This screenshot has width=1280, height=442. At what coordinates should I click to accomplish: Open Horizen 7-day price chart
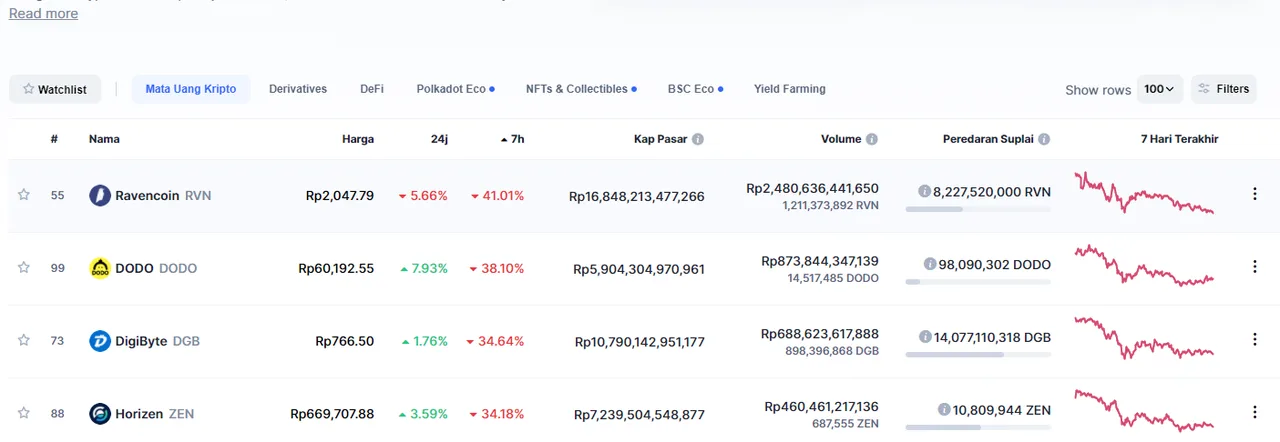[x=1145, y=411]
